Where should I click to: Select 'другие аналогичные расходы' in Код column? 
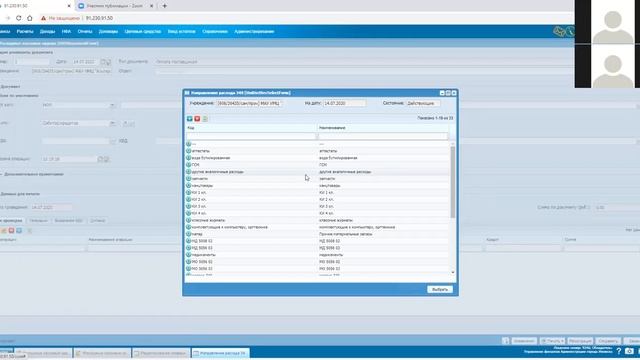click(x=218, y=172)
